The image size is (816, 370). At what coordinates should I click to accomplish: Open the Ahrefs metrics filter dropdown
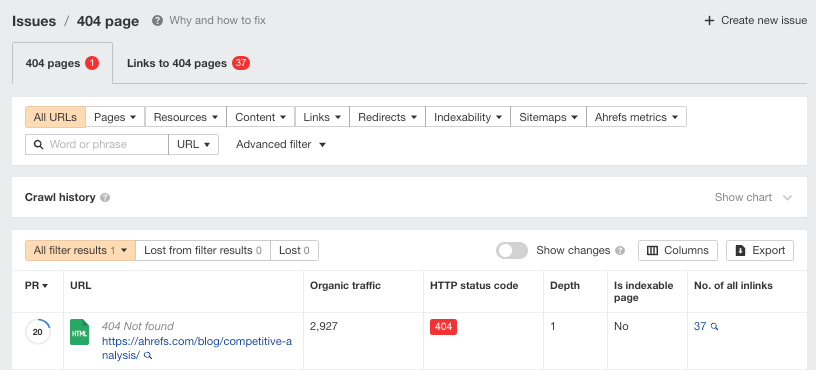636,117
